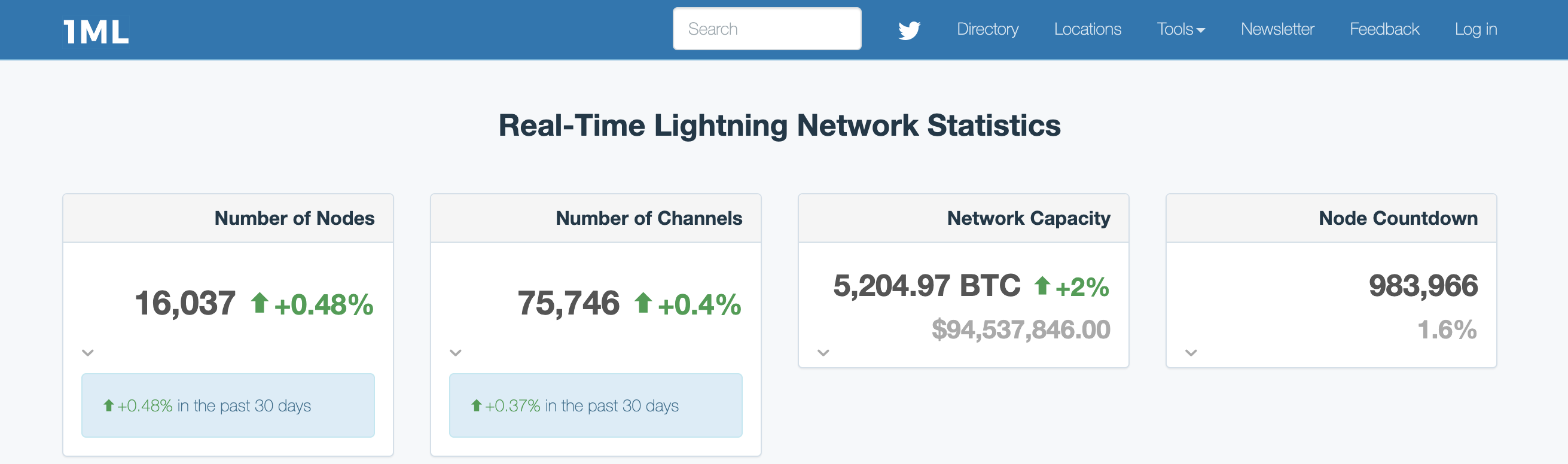Click the 1ML logo

point(96,31)
